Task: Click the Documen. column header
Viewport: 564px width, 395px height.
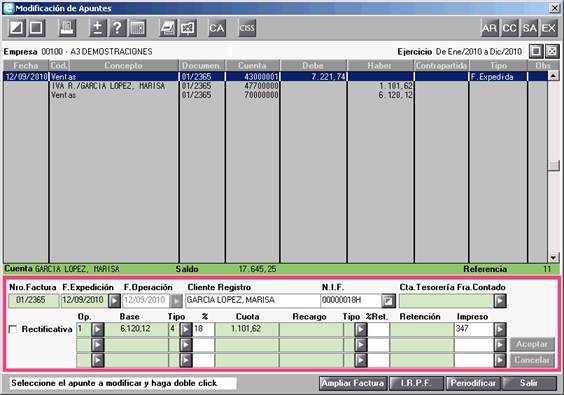Action: point(201,65)
